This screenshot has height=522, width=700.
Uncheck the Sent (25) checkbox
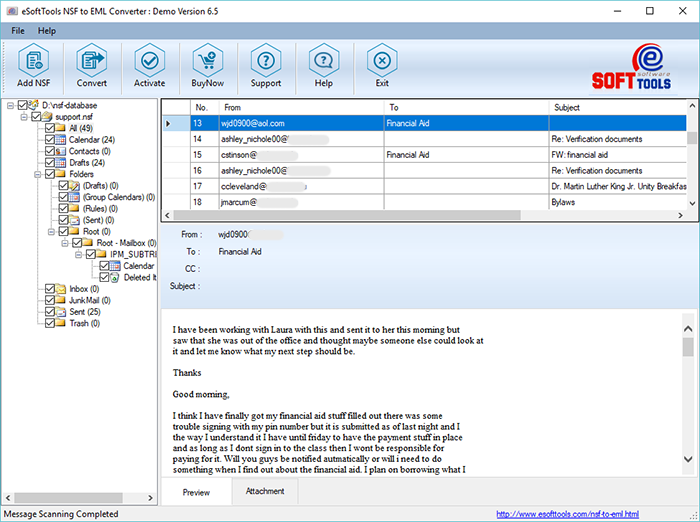pyautogui.click(x=50, y=312)
